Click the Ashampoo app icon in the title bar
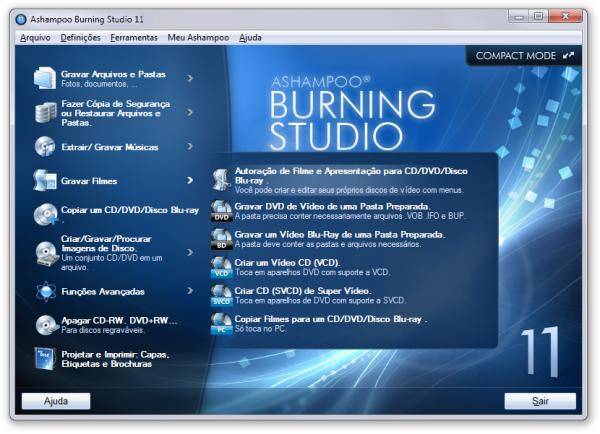 pos(21,19)
